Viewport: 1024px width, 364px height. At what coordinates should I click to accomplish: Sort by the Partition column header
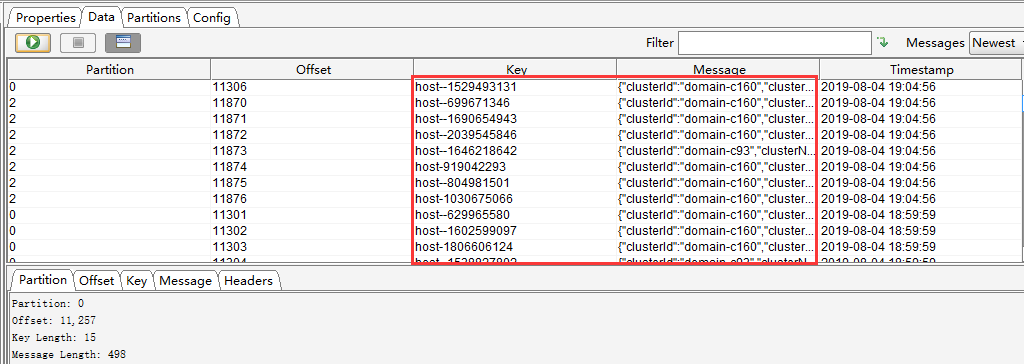click(x=110, y=69)
